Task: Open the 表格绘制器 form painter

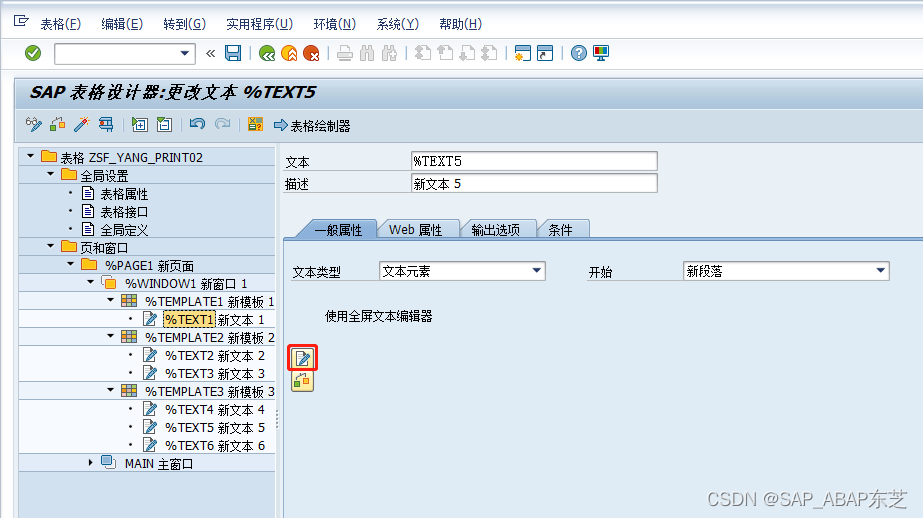Action: pos(313,125)
